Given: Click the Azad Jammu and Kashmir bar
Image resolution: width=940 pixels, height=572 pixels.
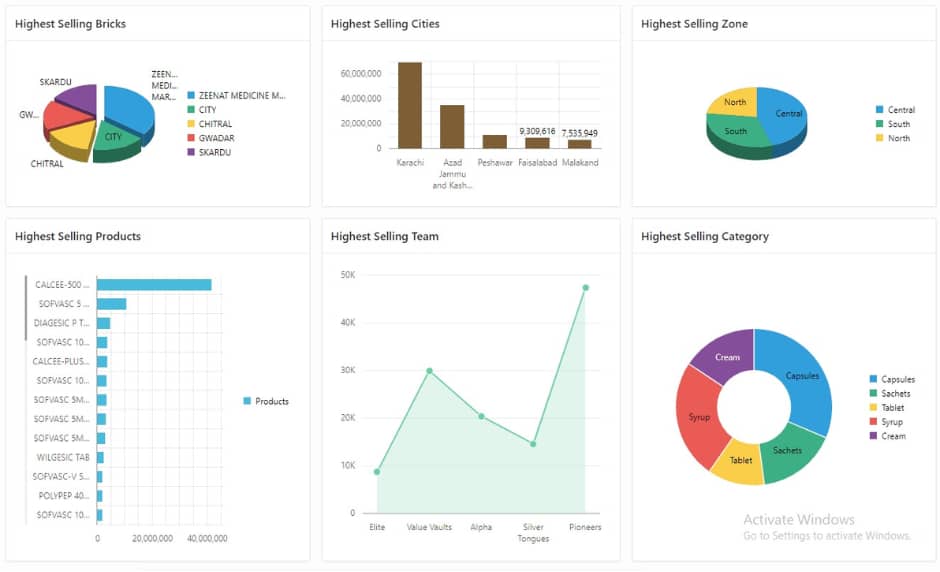Looking at the screenshot, I should (x=452, y=126).
